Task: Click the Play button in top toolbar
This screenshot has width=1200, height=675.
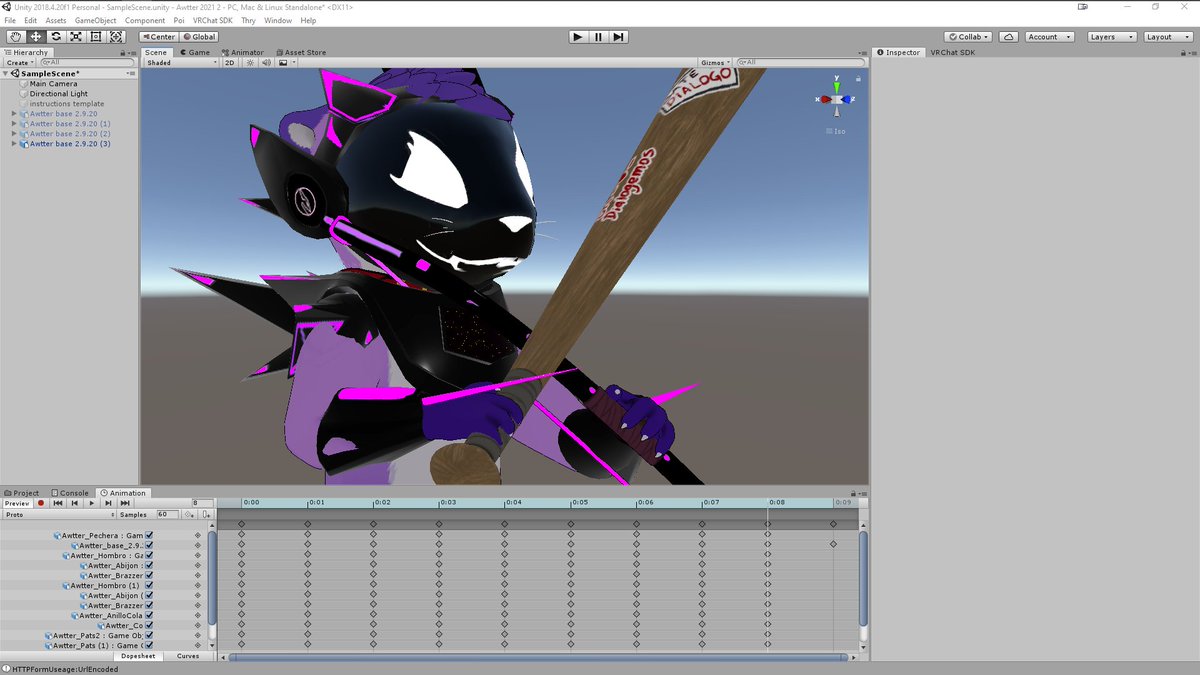Action: (578, 37)
